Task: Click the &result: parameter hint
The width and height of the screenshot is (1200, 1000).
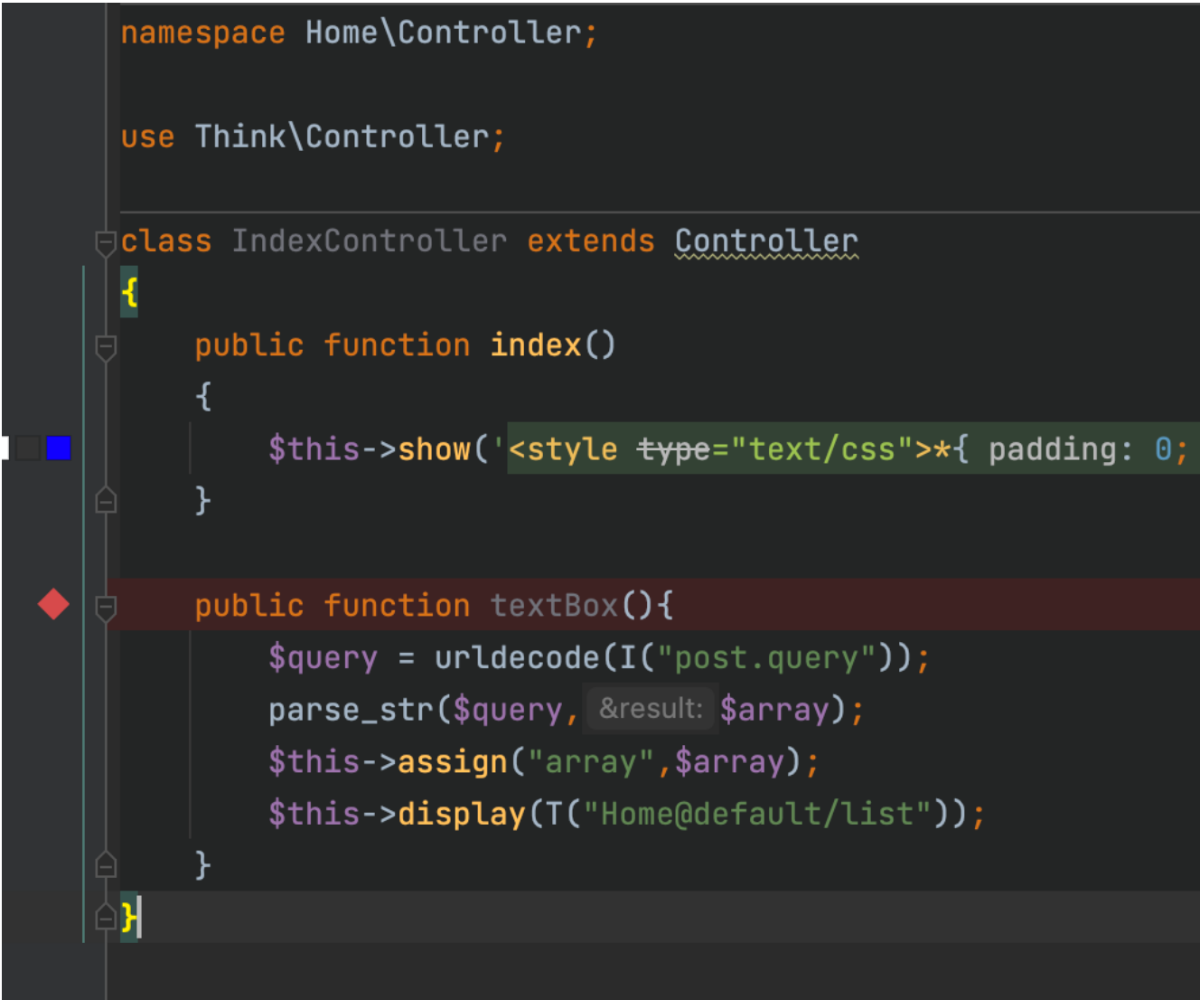Action: point(650,710)
